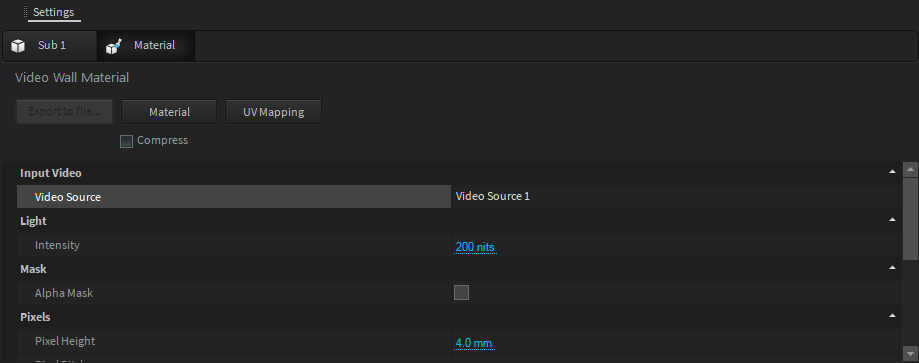Click the scrollbar up arrow
The height and width of the screenshot is (363, 919).
[x=910, y=169]
